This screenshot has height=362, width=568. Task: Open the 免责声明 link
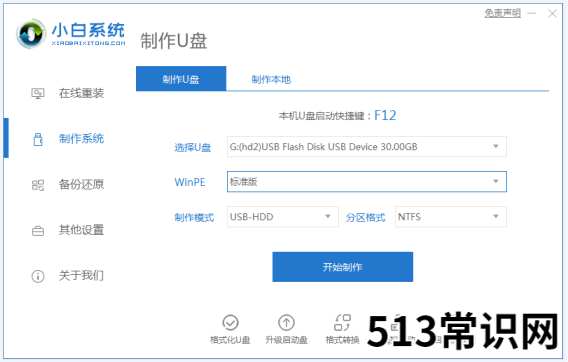[502, 13]
